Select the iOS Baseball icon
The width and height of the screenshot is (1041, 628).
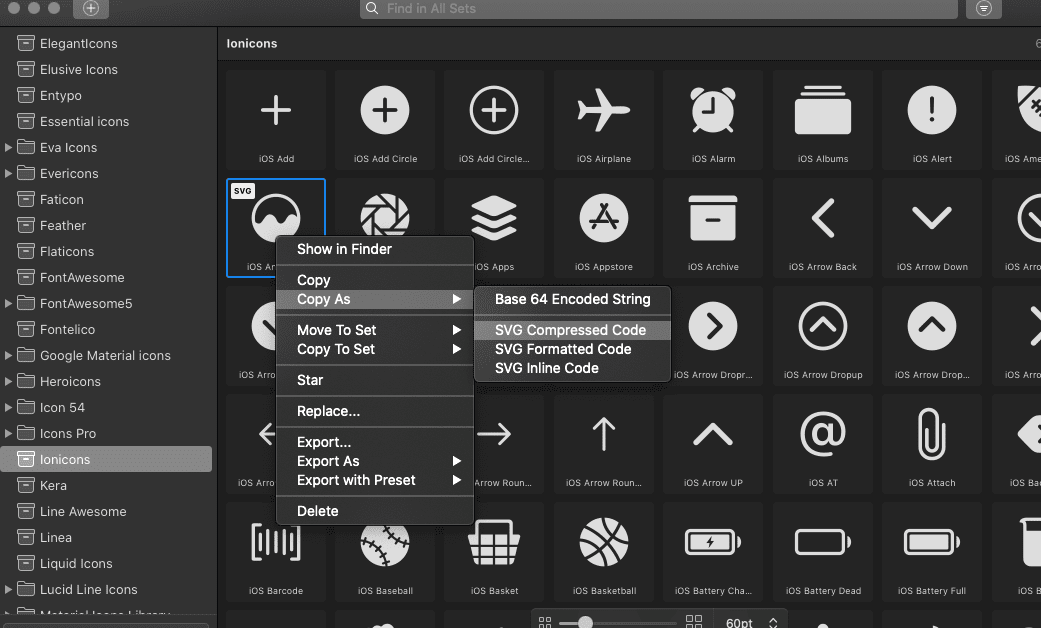coord(385,552)
